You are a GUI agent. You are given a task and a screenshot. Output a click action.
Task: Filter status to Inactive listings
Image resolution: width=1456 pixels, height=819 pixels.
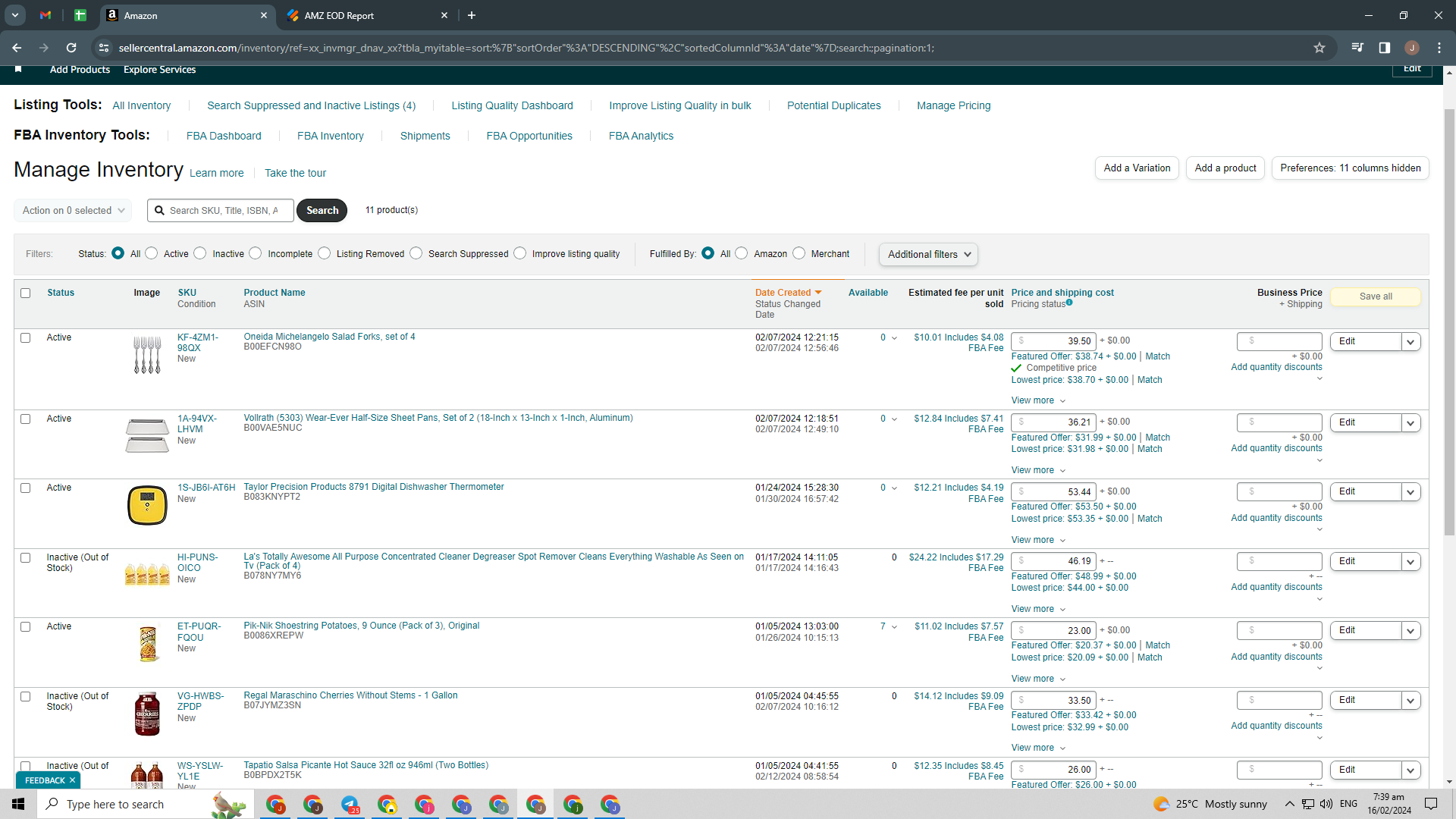(200, 253)
